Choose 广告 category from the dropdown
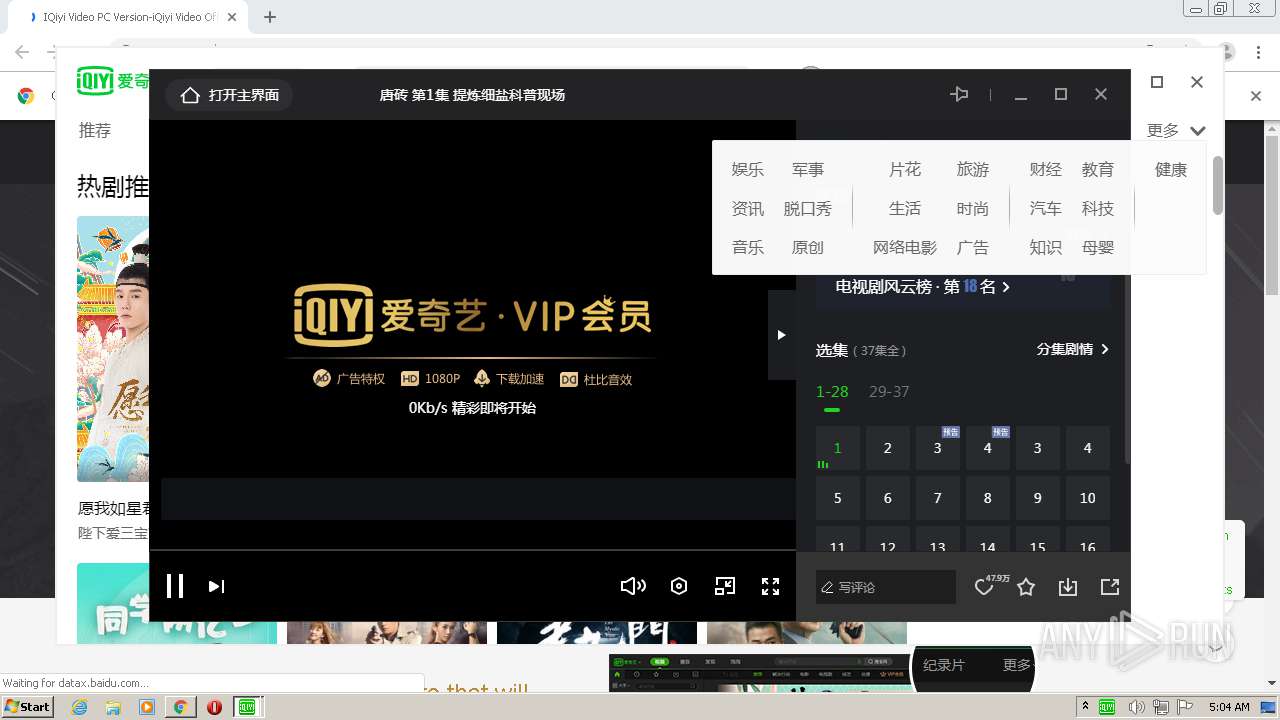This screenshot has width=1280, height=720. coord(973,248)
